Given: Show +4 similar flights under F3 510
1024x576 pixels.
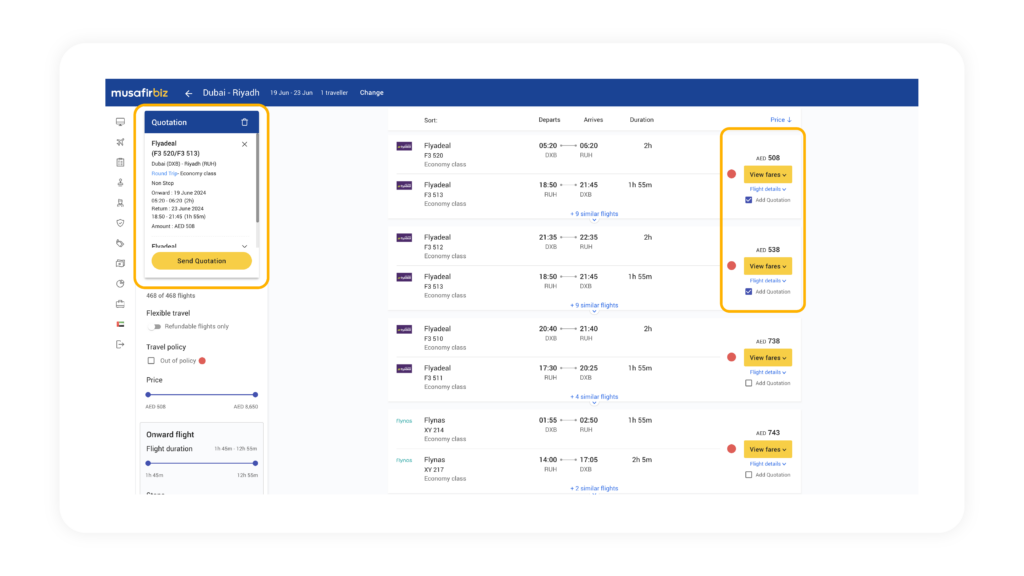Looking at the screenshot, I should point(594,397).
